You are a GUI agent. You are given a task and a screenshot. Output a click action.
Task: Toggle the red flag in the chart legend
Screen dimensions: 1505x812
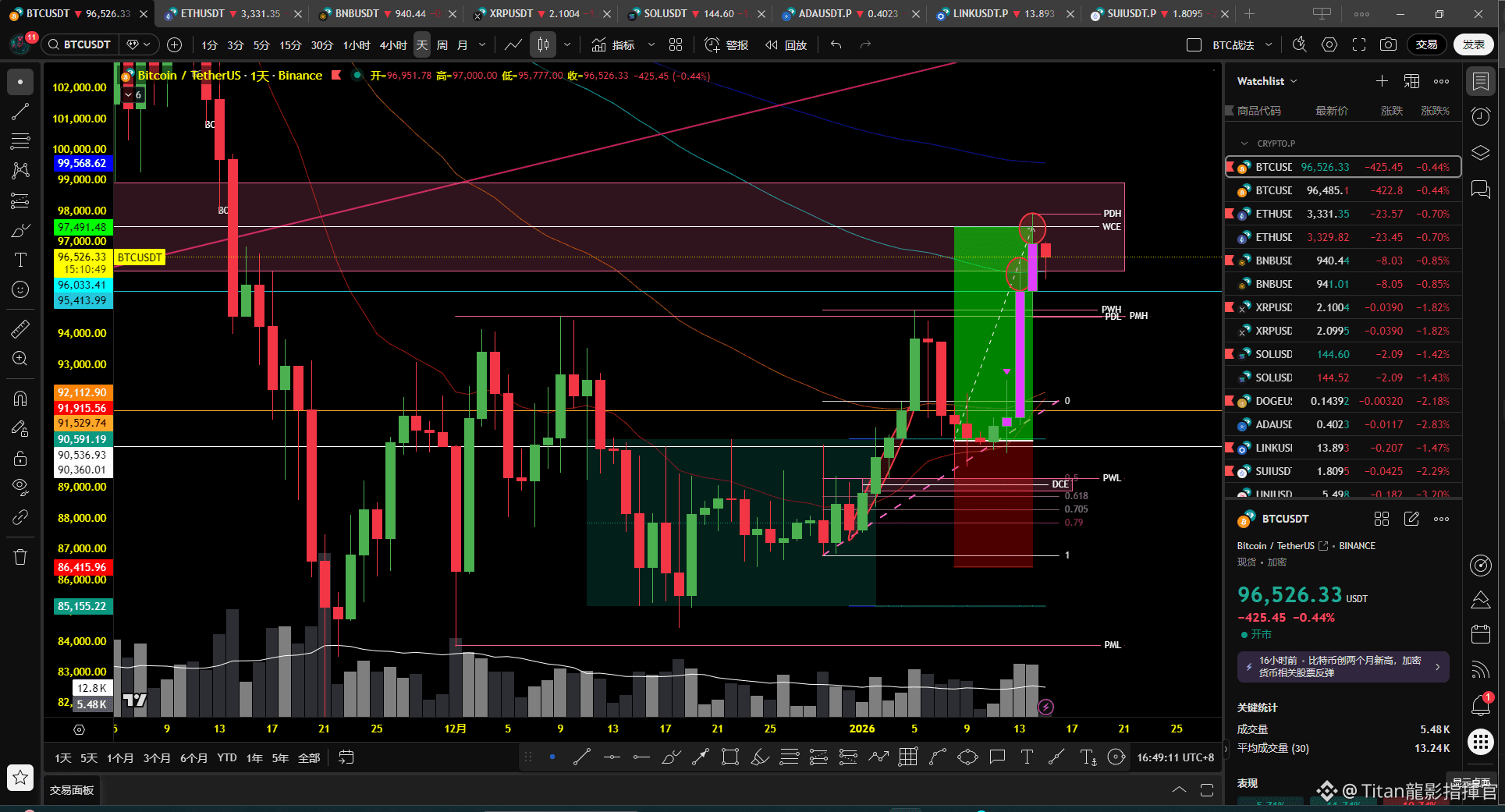click(336, 76)
